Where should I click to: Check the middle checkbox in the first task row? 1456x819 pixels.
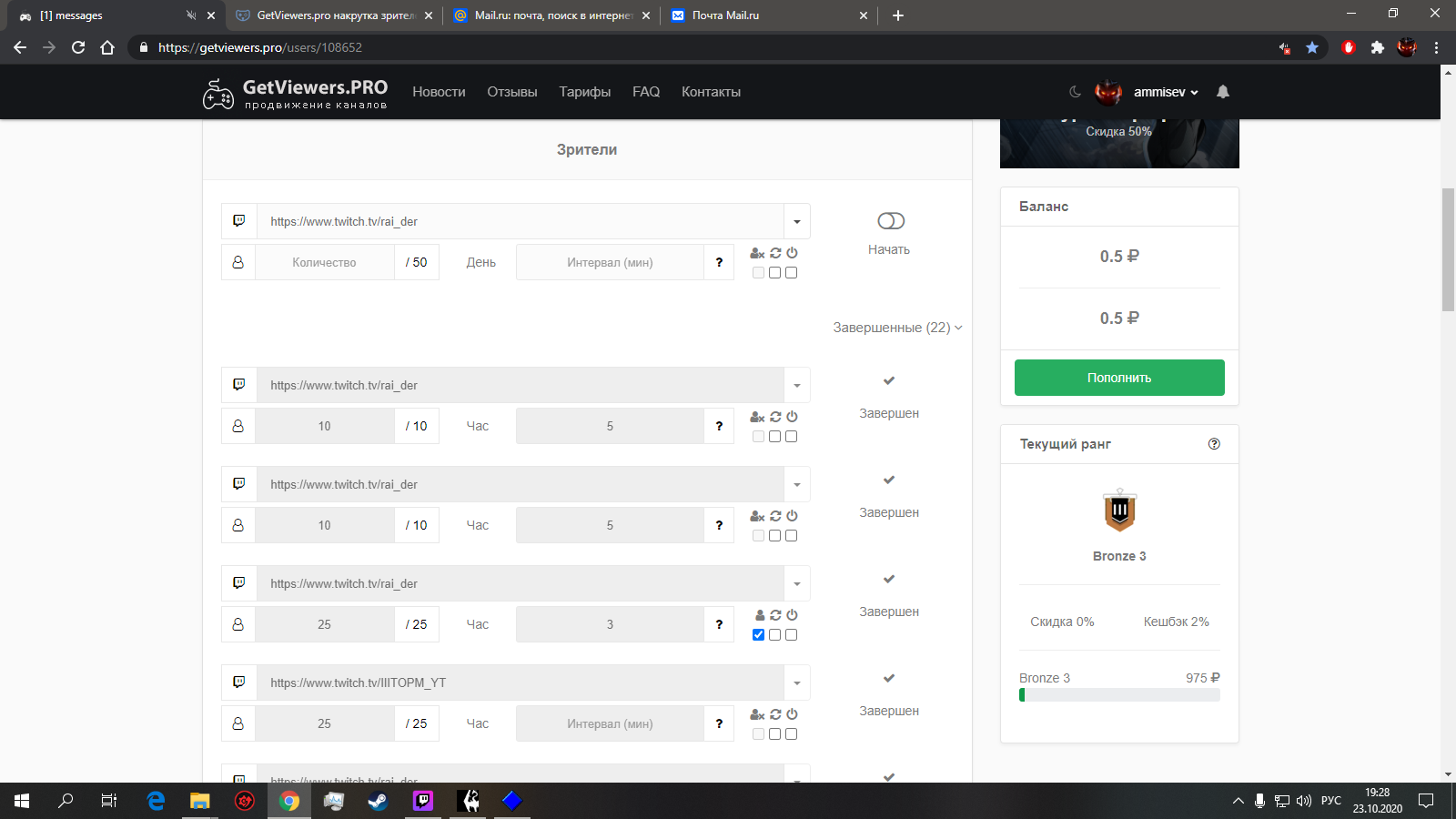(x=774, y=273)
